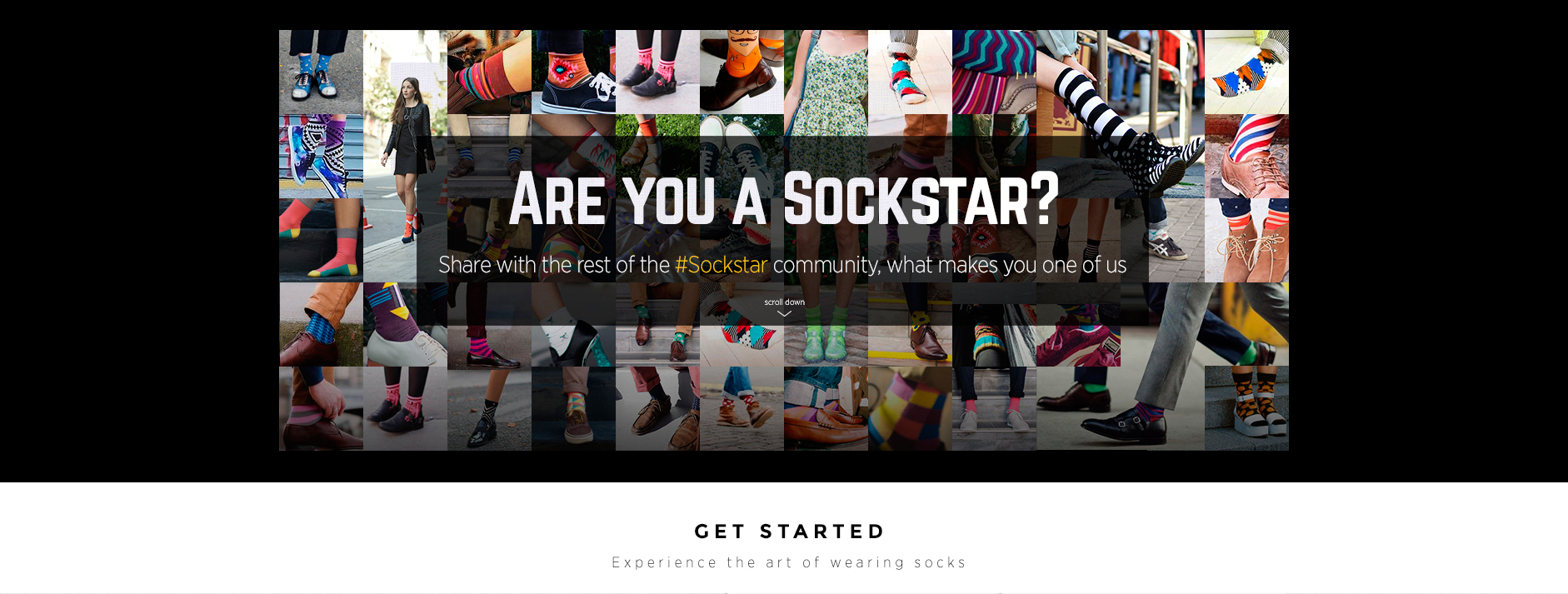Open the pink sock with yellow toe photo
The width and height of the screenshot is (1568, 594).
[321, 240]
